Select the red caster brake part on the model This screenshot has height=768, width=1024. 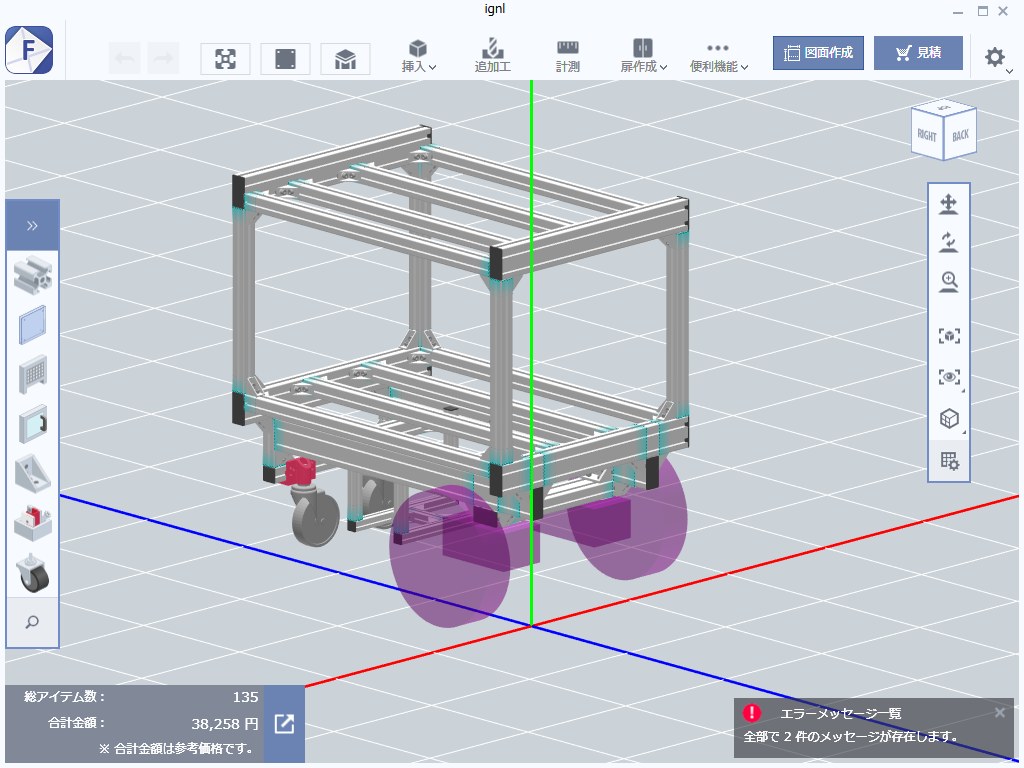coord(300,470)
